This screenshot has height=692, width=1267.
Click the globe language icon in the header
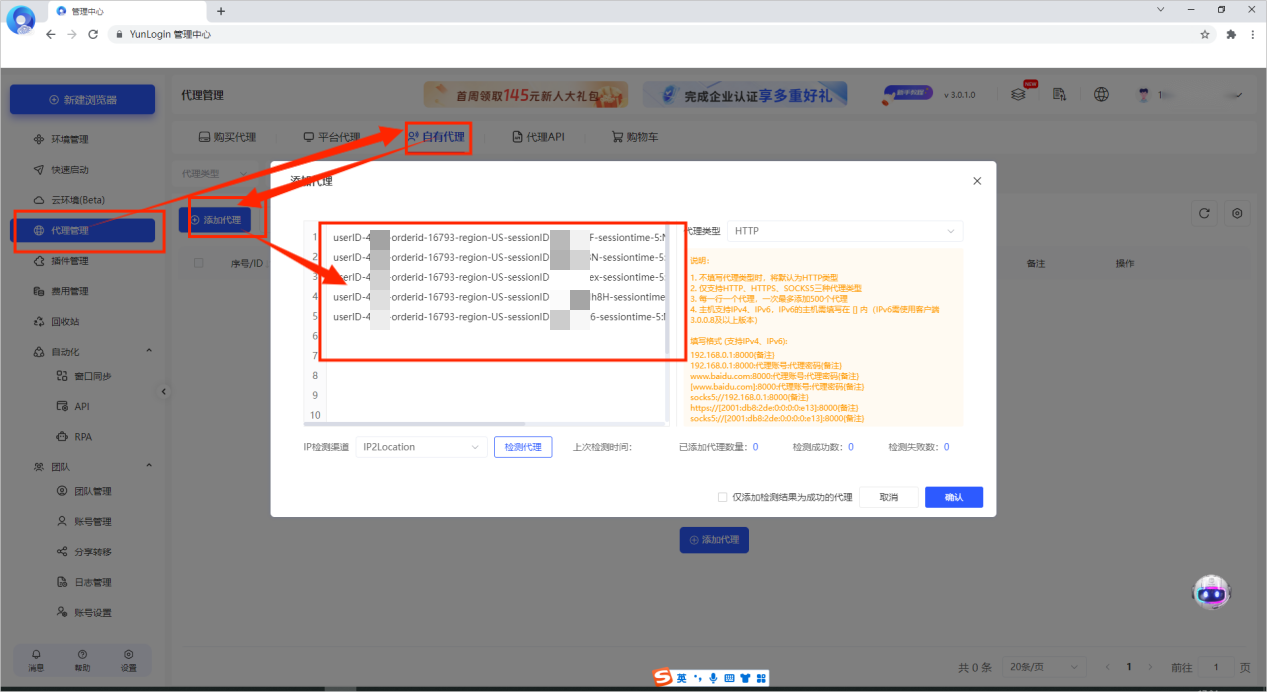[x=1101, y=95]
